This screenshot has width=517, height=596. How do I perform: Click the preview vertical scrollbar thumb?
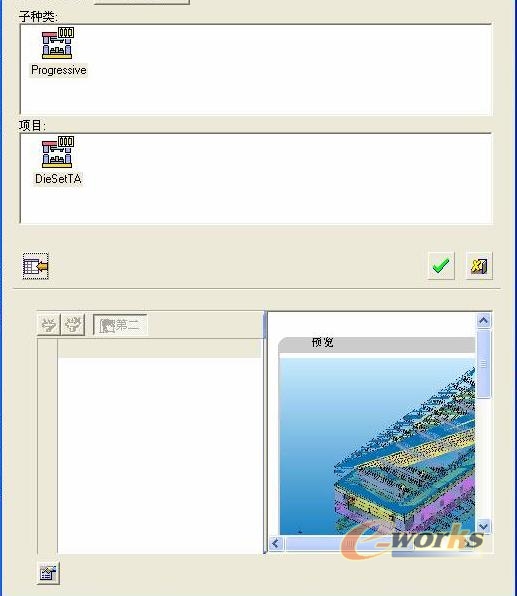(x=484, y=364)
